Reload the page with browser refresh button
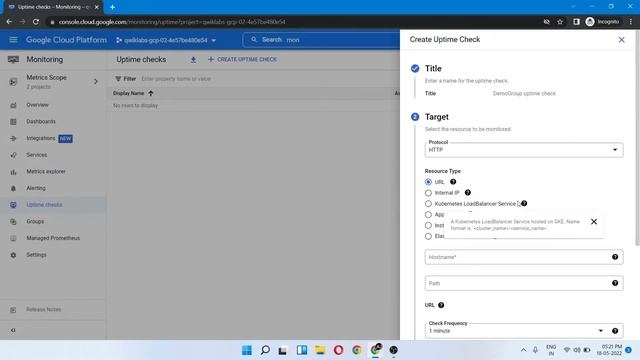640x360 pixels. coord(36,22)
